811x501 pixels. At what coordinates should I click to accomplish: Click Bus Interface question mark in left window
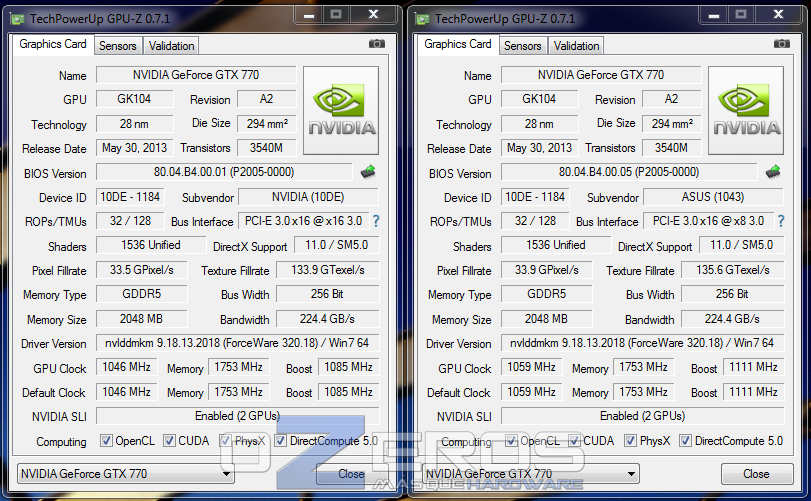376,221
